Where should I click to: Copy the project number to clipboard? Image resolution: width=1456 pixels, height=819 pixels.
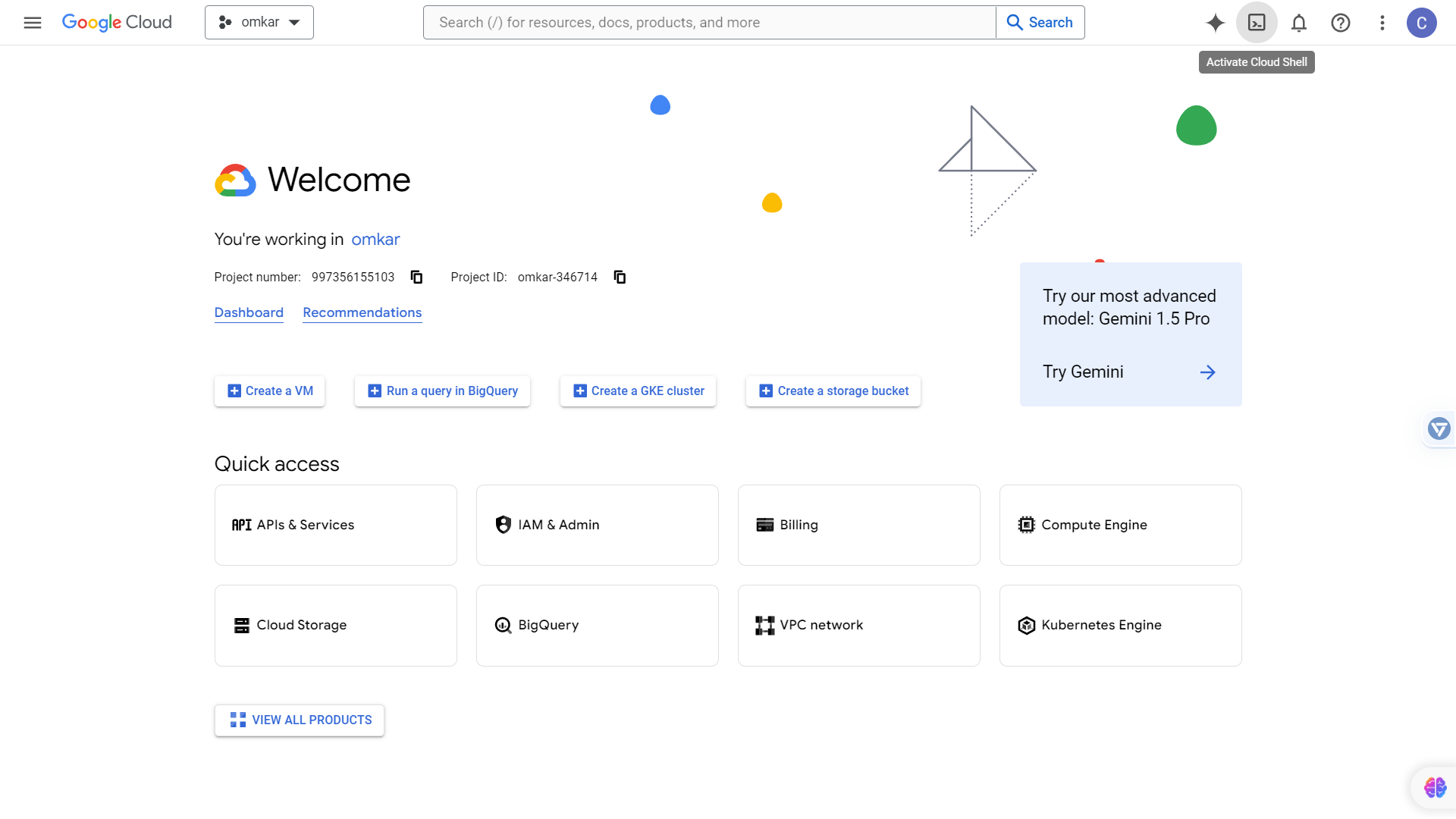coord(416,277)
